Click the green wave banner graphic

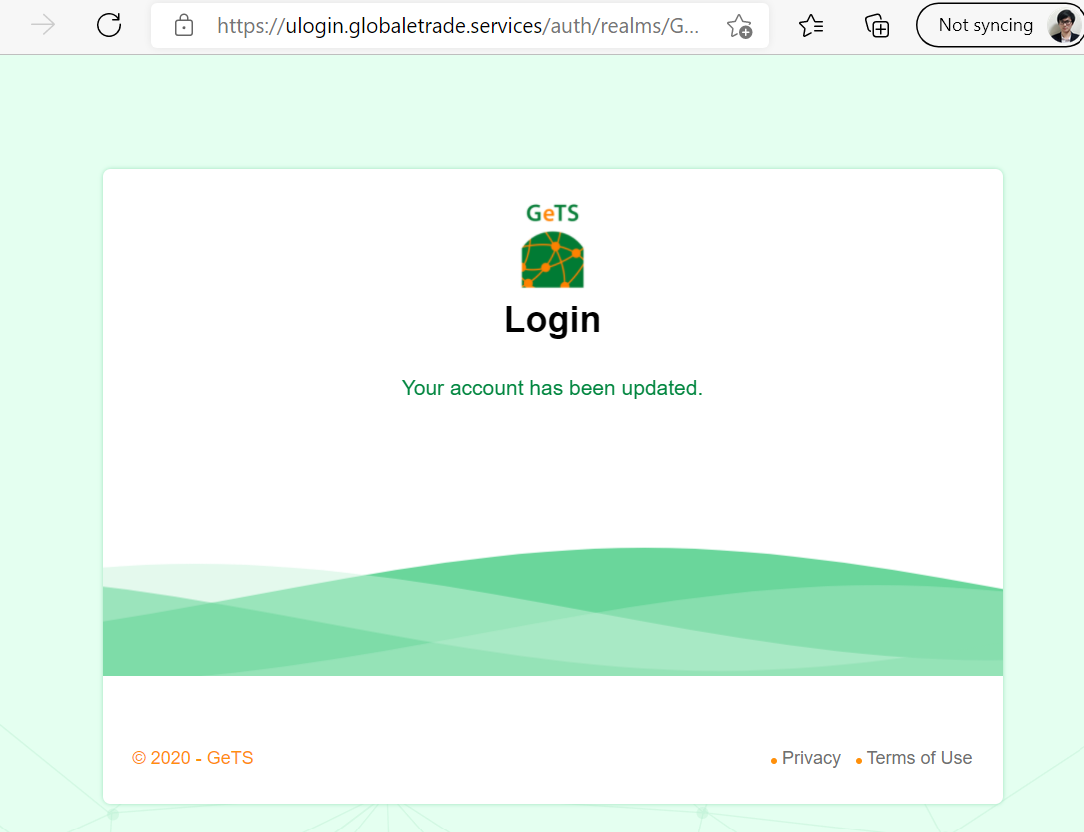(x=552, y=611)
